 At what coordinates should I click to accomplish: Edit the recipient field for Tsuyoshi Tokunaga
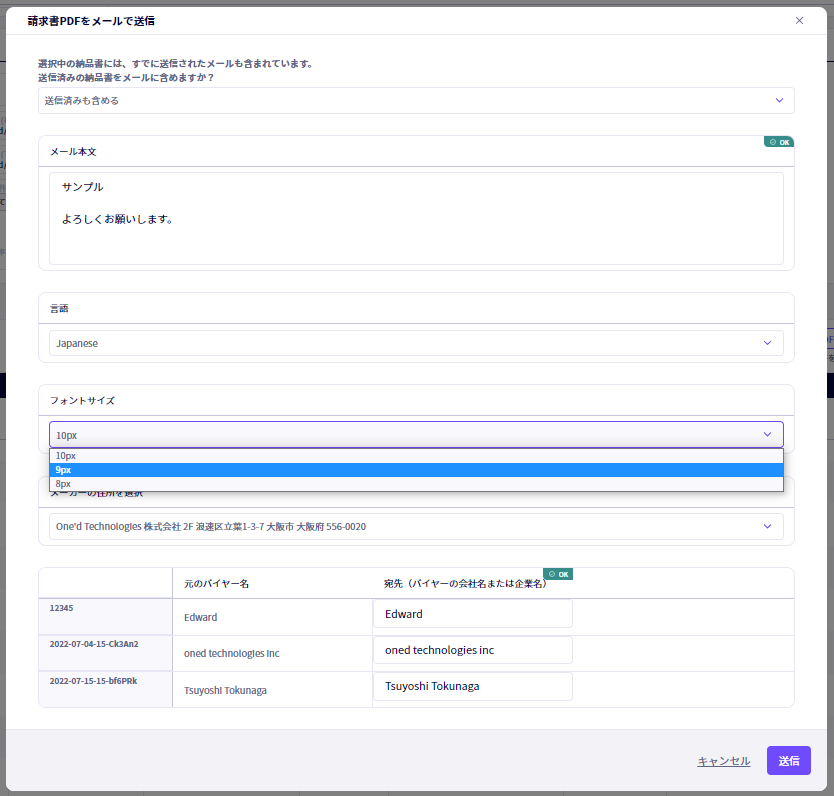click(473, 686)
